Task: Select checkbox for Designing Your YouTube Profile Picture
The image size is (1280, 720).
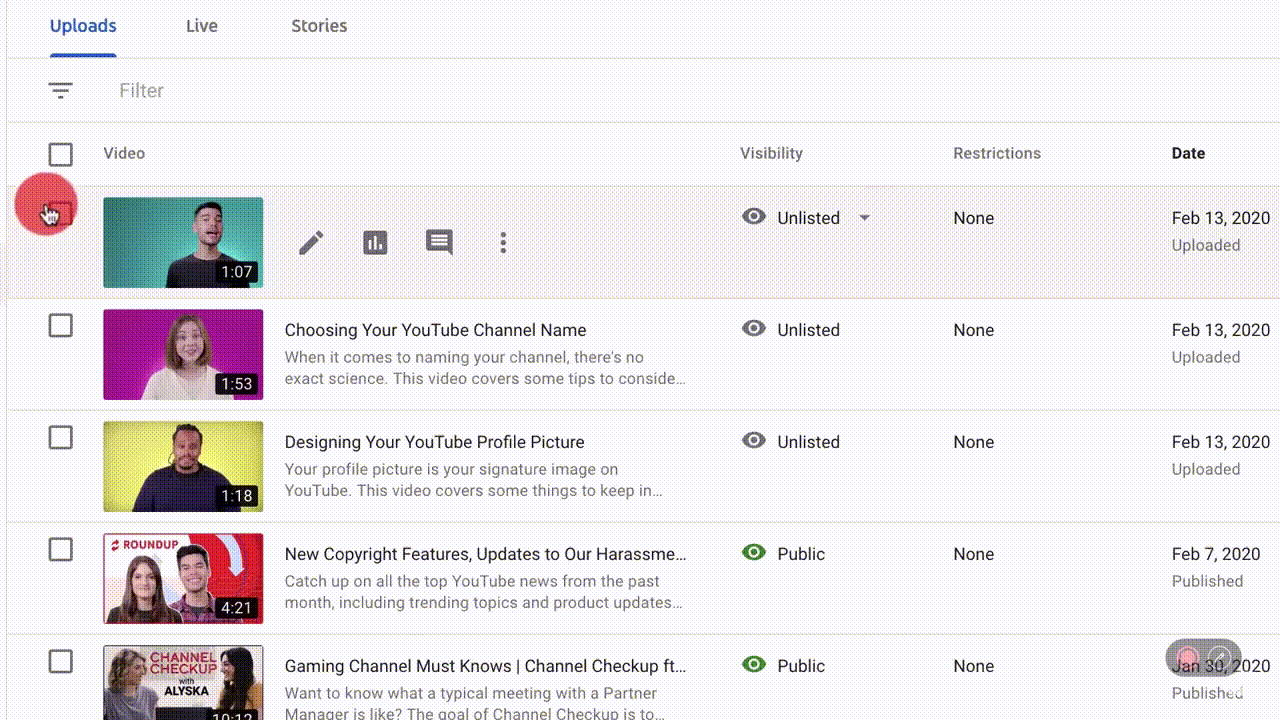Action: [61, 438]
